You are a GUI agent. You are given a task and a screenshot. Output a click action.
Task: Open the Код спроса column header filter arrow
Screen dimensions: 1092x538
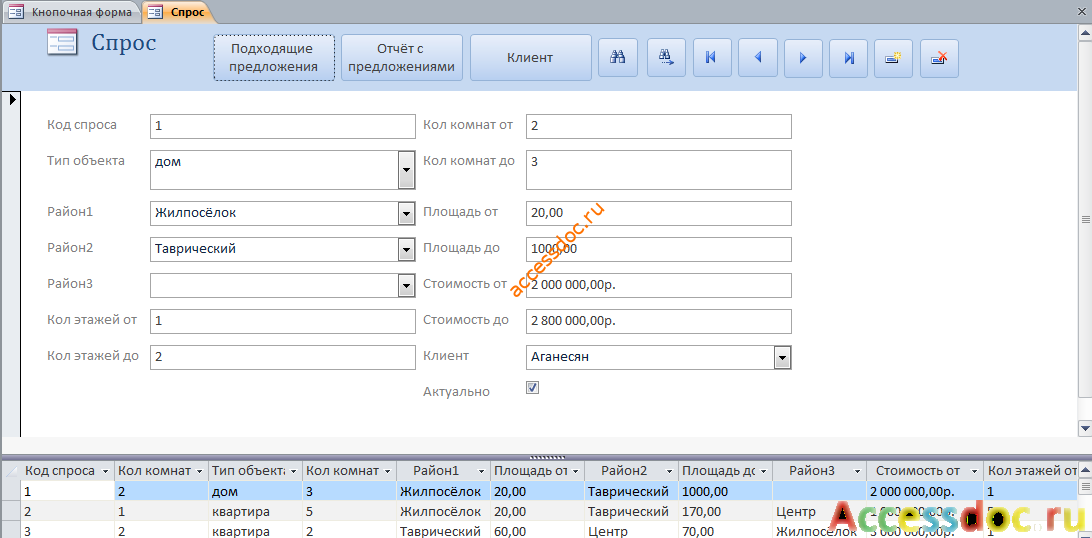106,471
